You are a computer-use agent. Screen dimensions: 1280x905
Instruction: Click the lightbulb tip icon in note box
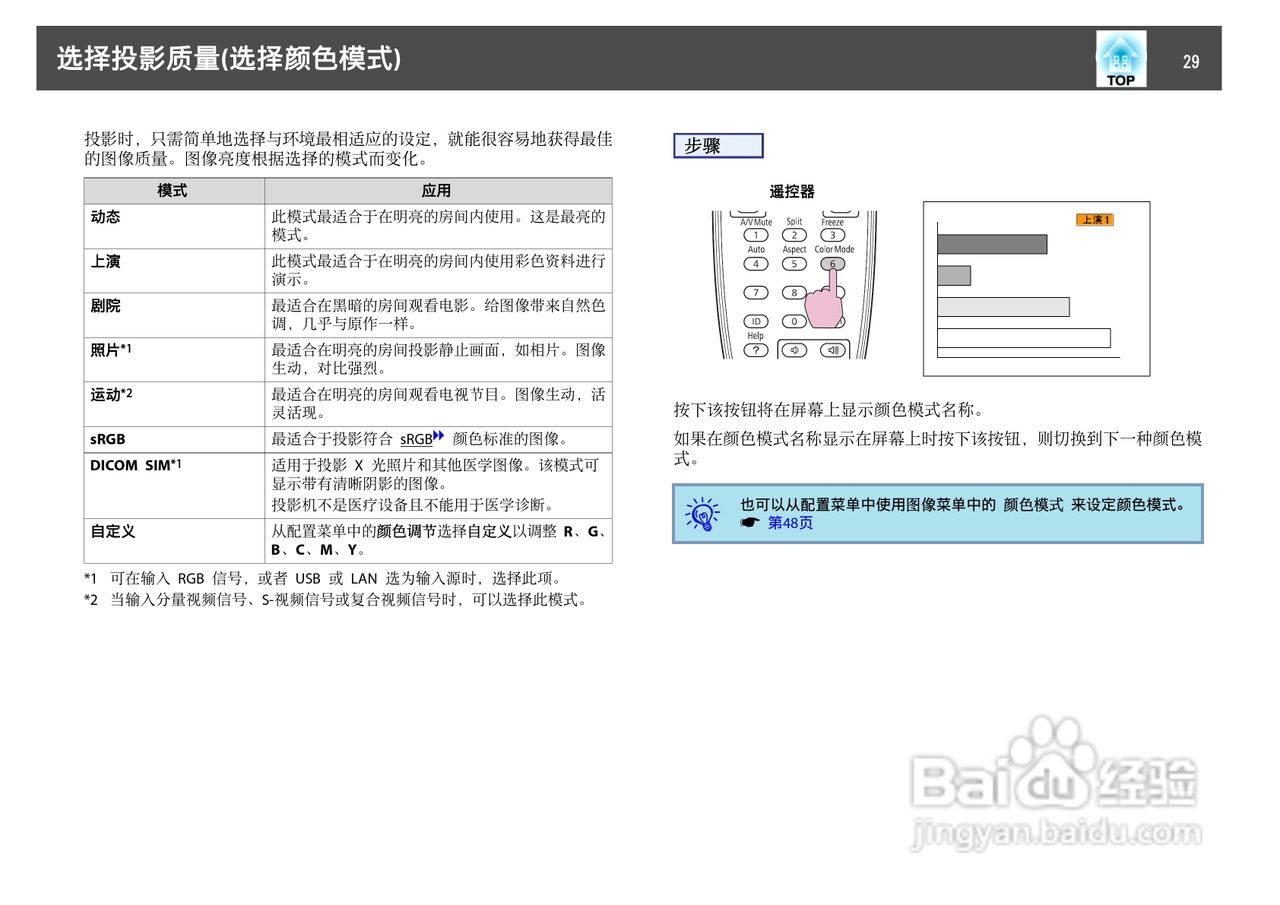pos(700,512)
